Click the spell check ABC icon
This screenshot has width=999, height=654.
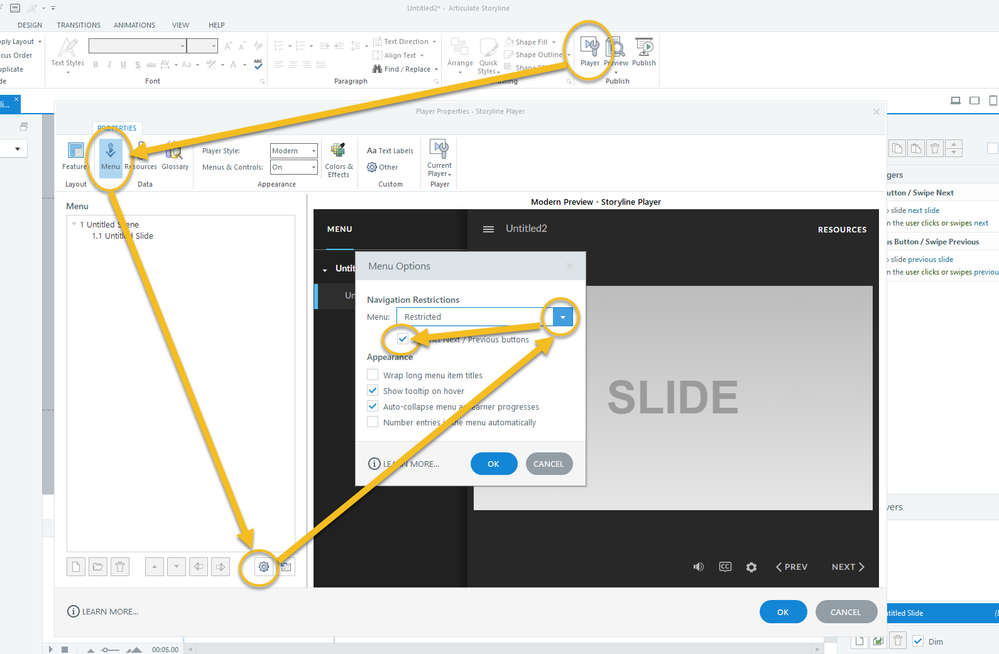[257, 64]
